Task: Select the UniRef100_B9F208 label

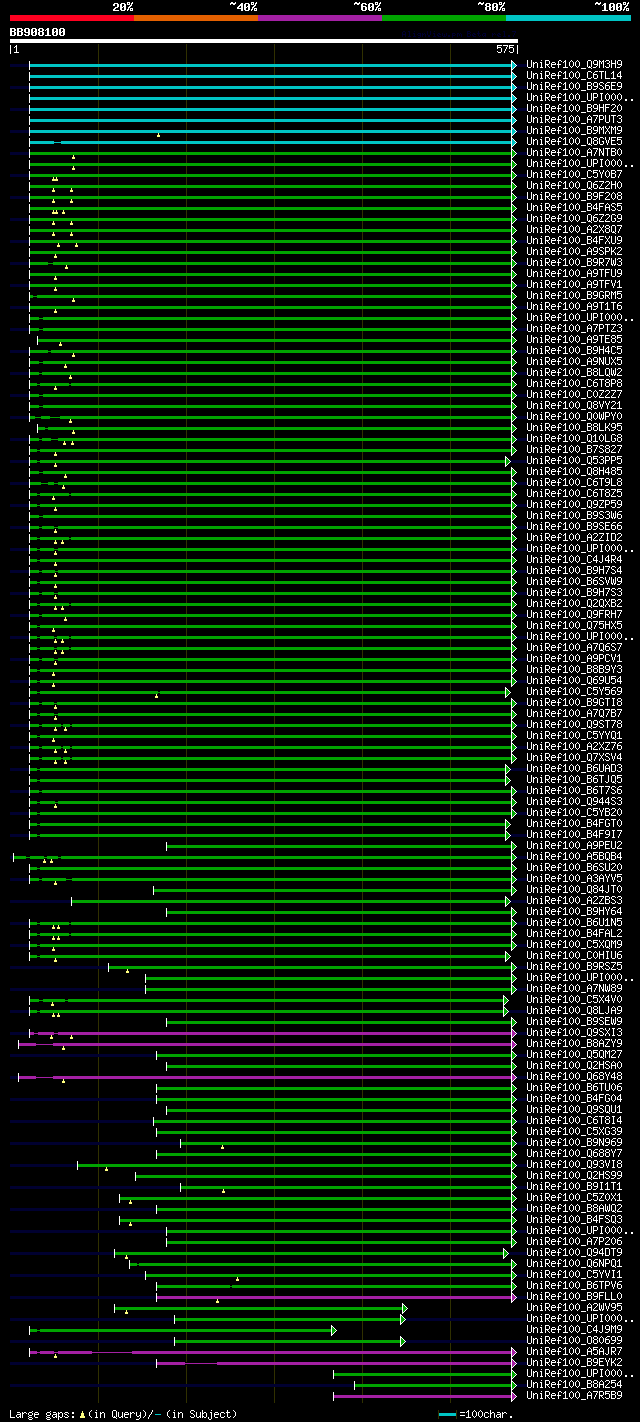Action: coord(575,197)
